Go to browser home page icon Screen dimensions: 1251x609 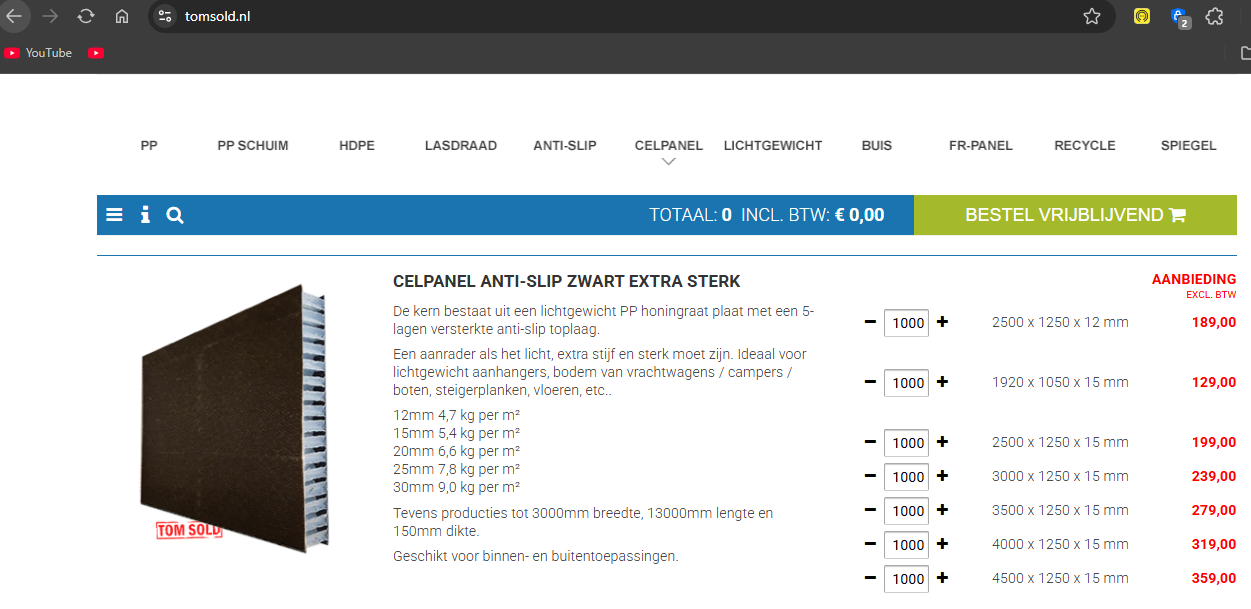(122, 16)
